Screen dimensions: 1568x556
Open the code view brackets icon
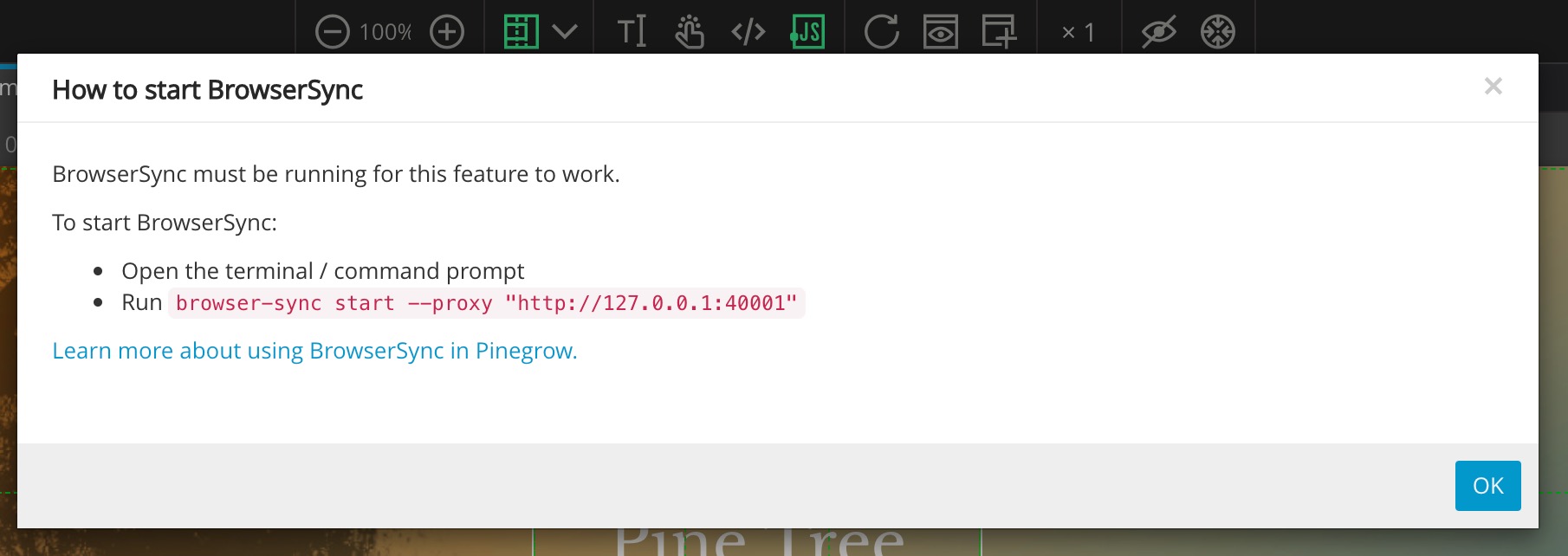click(748, 32)
